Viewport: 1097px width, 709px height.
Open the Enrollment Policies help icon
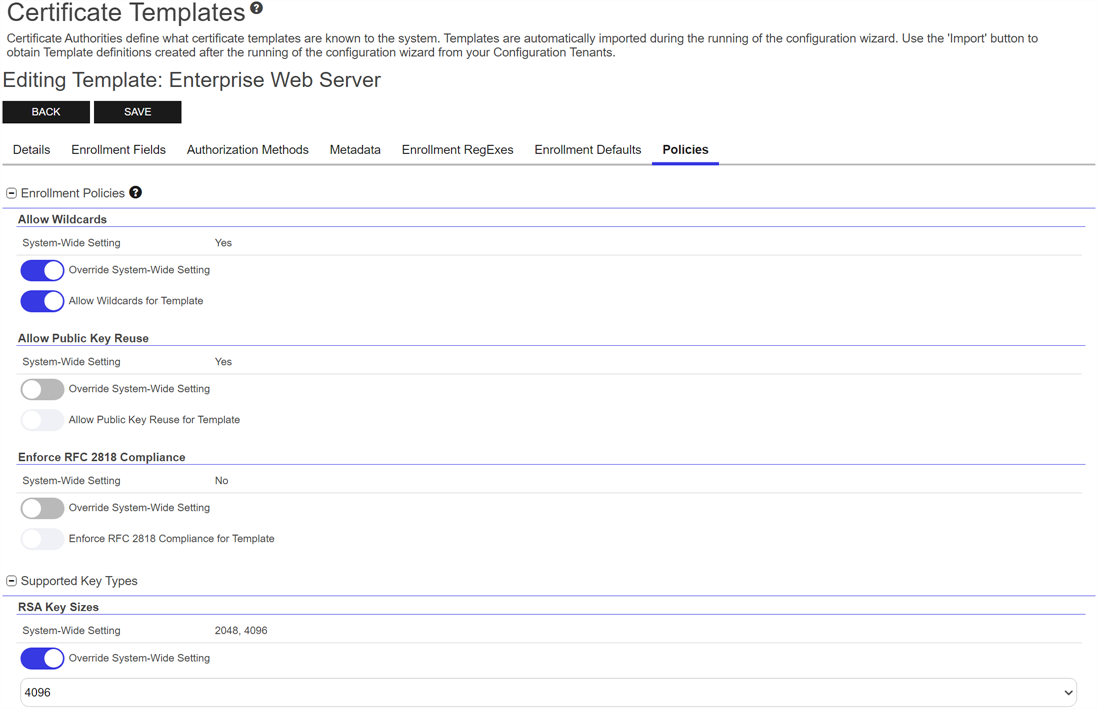136,193
